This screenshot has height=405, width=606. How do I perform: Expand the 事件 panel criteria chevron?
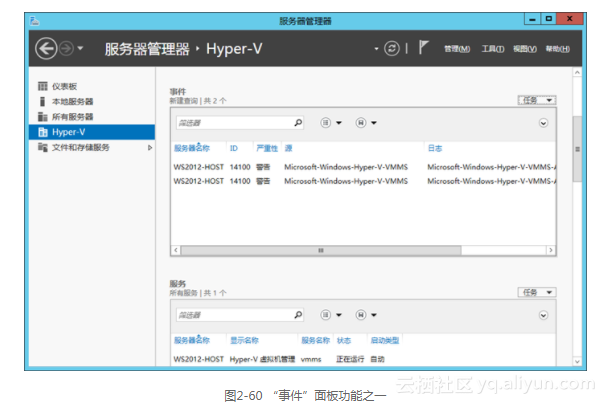[x=543, y=123]
